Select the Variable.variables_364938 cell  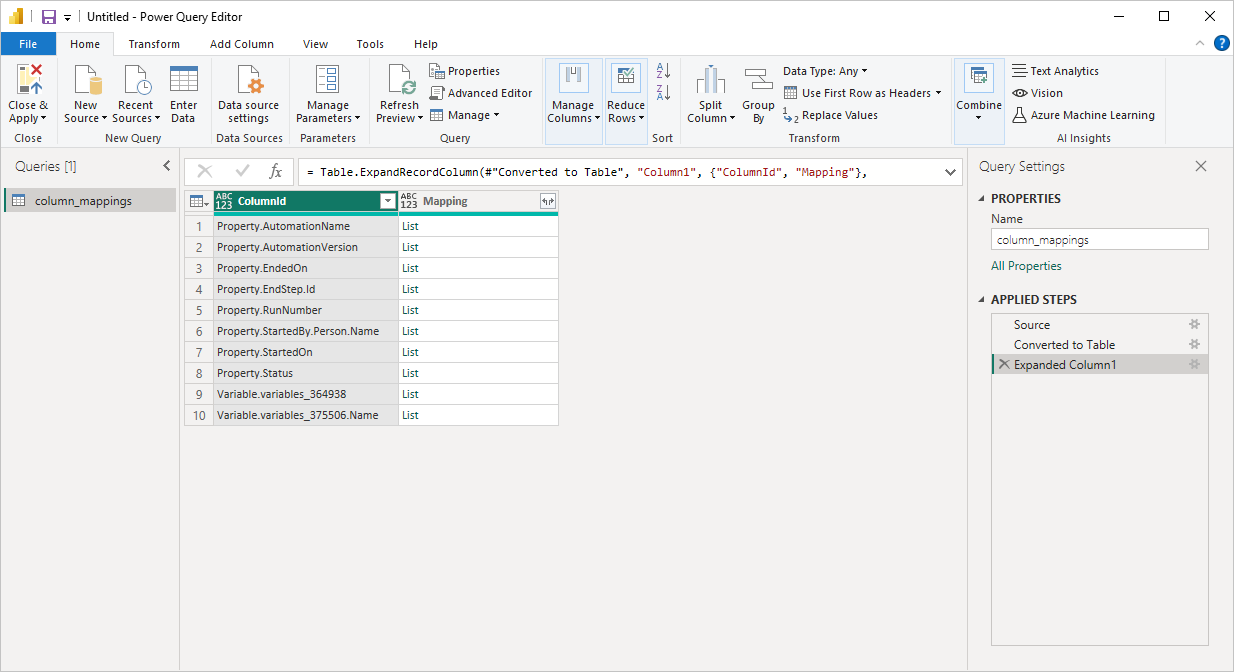point(306,394)
